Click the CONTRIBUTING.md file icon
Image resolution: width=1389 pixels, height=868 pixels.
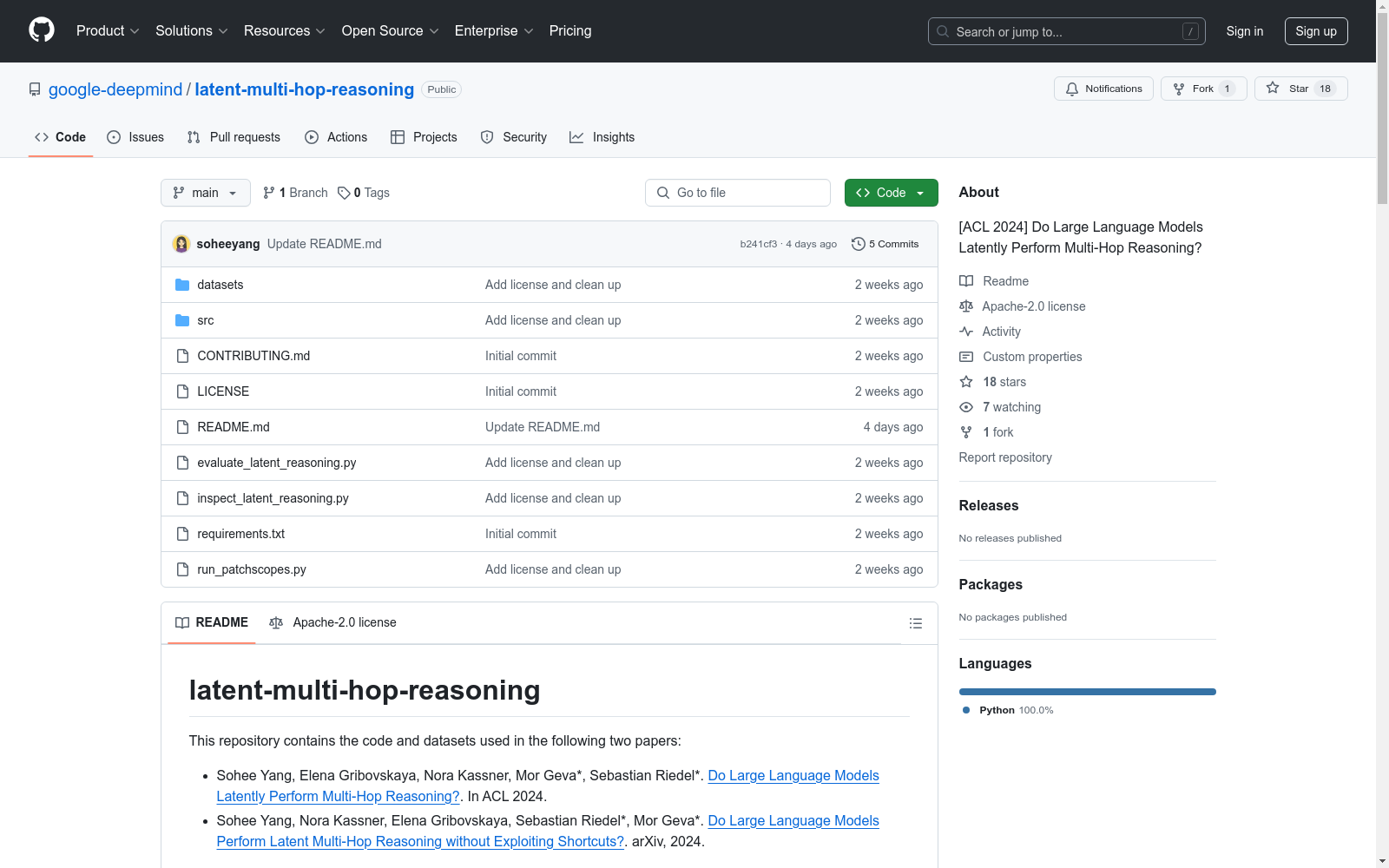click(182, 356)
